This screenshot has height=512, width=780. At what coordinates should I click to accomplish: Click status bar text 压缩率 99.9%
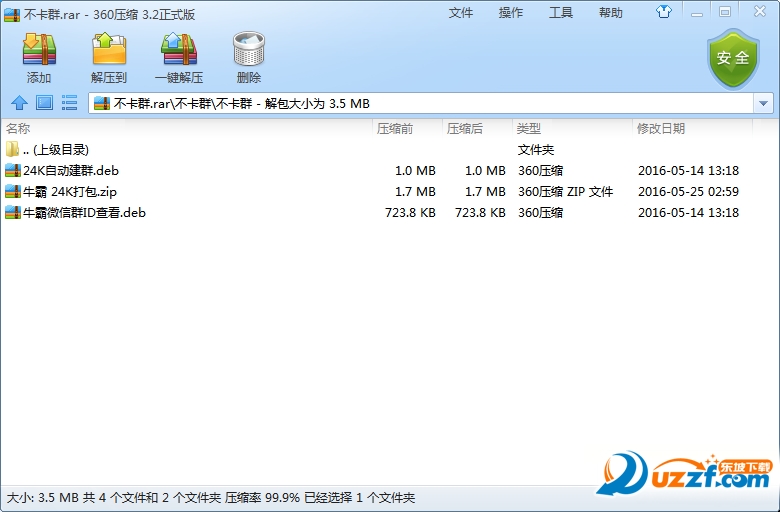(x=262, y=498)
